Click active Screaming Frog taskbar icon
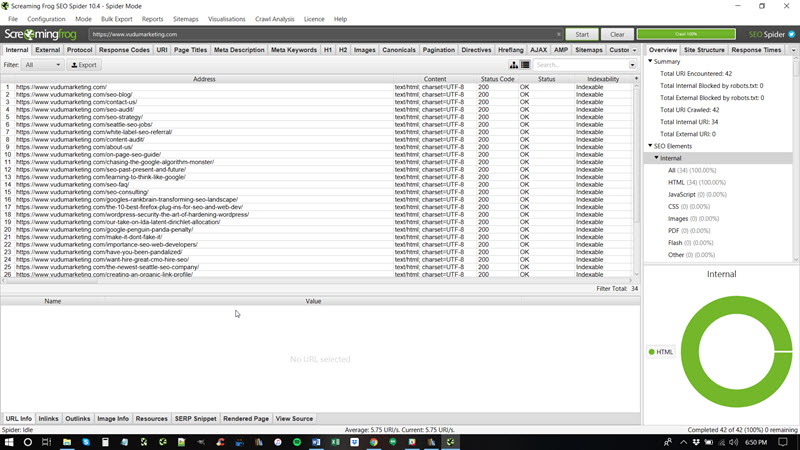This screenshot has height=450, width=800. click(x=451, y=442)
